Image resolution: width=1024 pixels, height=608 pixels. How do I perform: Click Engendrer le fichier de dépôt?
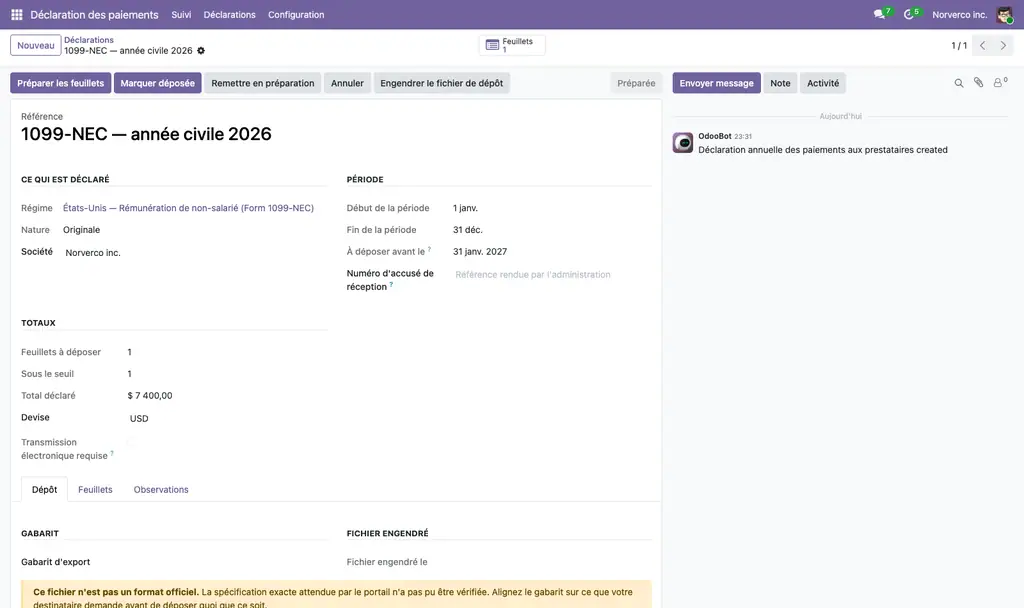441,83
